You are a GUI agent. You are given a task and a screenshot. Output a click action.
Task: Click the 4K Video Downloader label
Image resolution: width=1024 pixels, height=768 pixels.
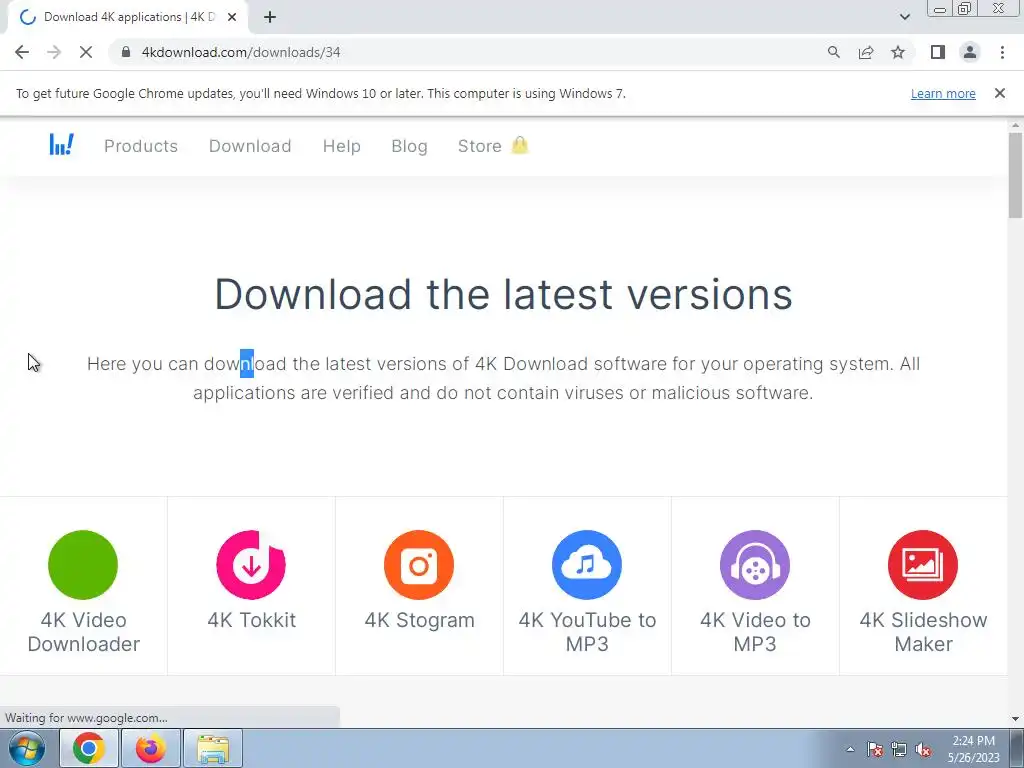pos(84,632)
